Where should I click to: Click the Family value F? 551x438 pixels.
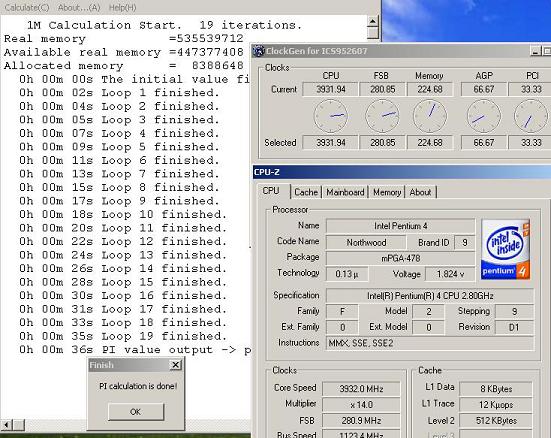click(x=342, y=311)
